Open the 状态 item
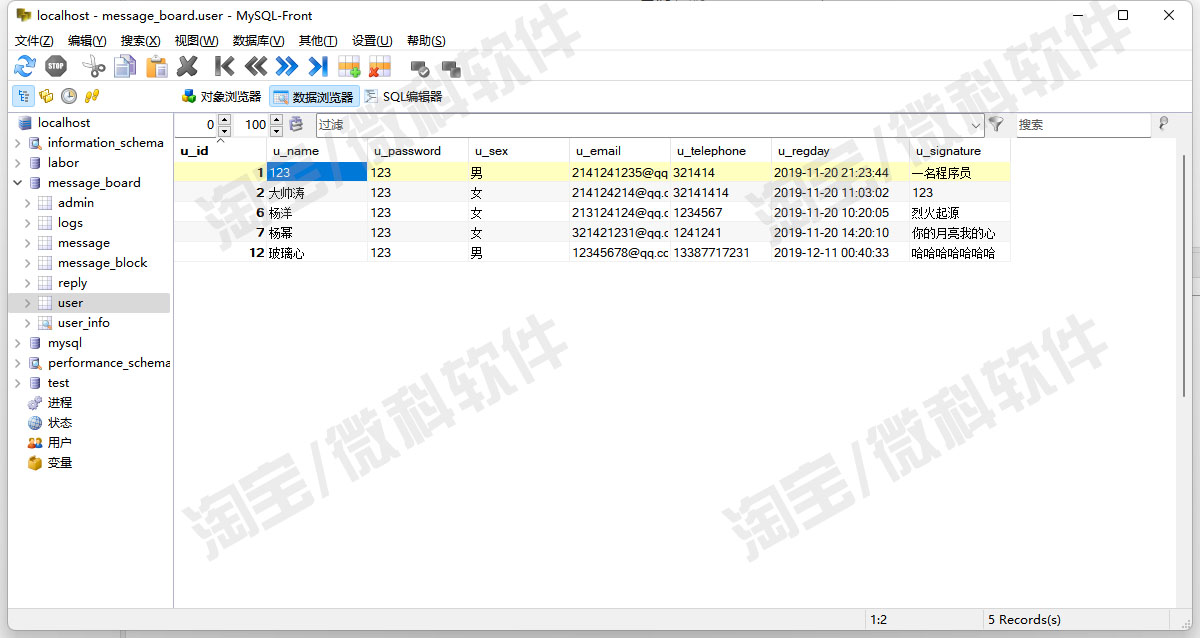 [60, 423]
